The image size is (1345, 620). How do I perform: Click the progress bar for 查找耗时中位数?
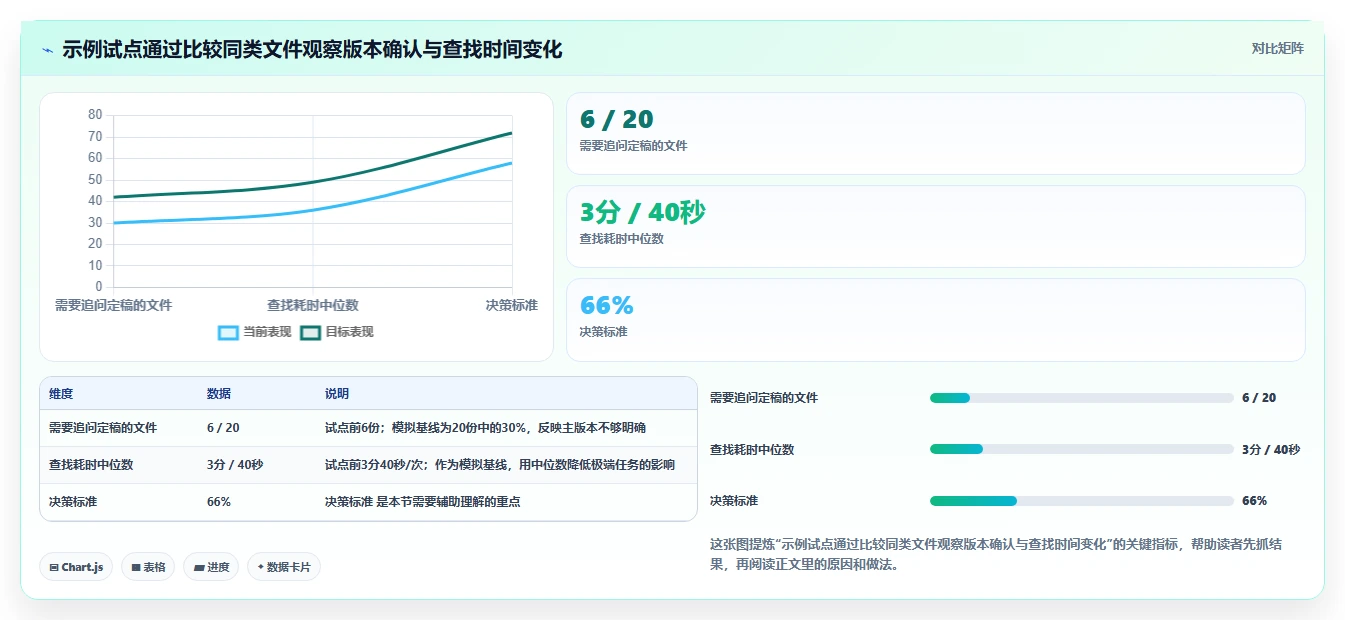tap(1081, 449)
